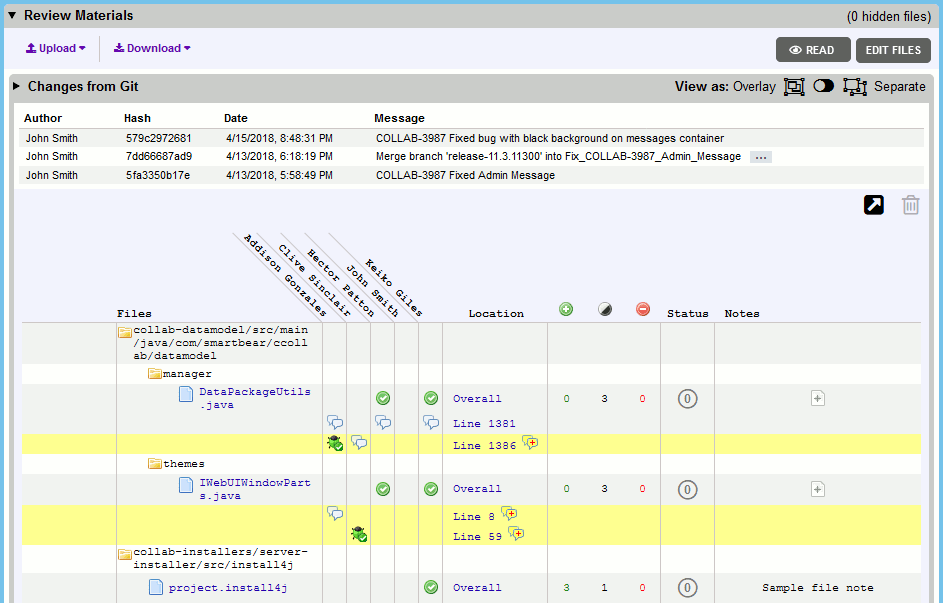The width and height of the screenshot is (943, 603).
Task: Open the Line 1381 location link
Action: pos(484,423)
